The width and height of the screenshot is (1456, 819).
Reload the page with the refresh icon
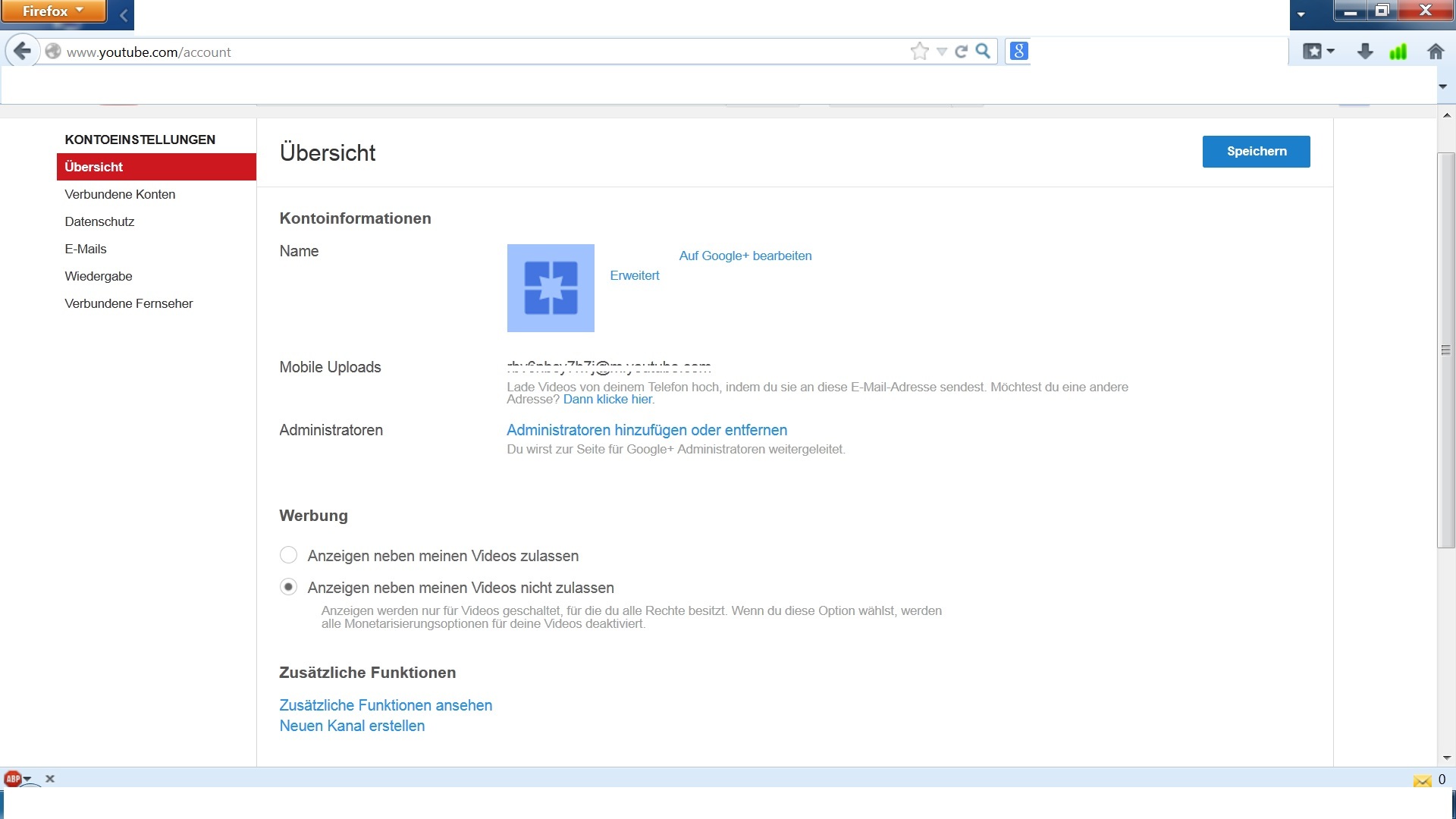pyautogui.click(x=962, y=52)
